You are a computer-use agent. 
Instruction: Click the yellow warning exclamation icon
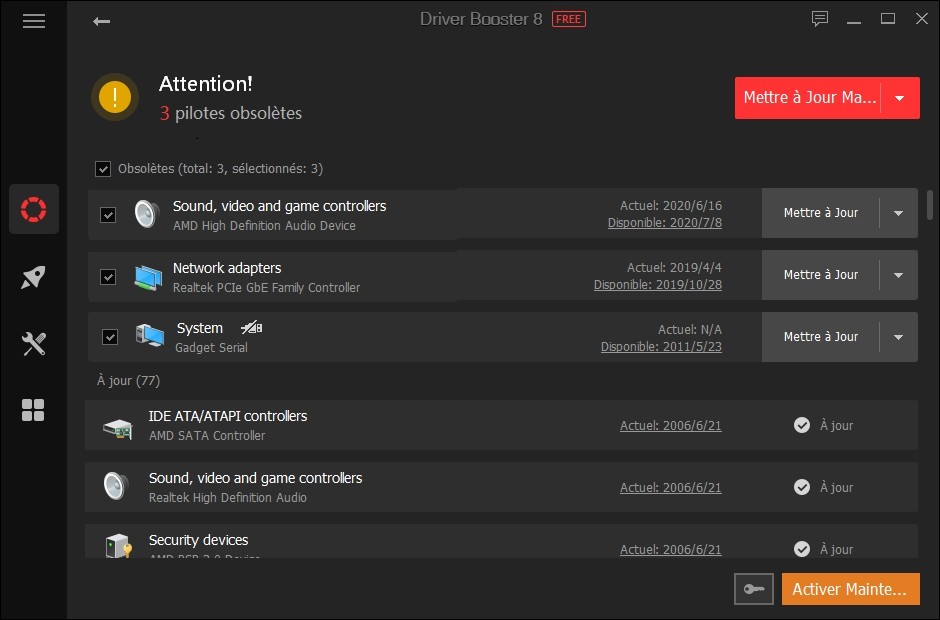click(115, 97)
